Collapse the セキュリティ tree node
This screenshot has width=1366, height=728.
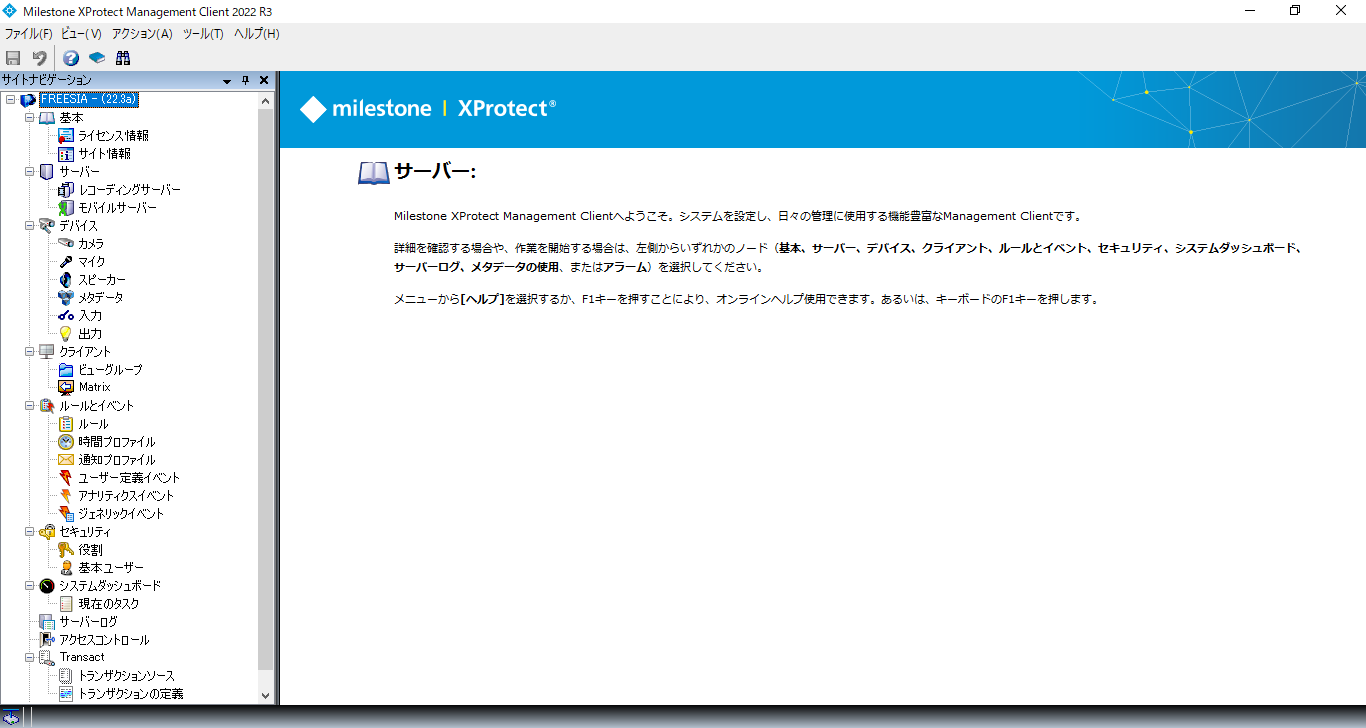click(x=30, y=532)
